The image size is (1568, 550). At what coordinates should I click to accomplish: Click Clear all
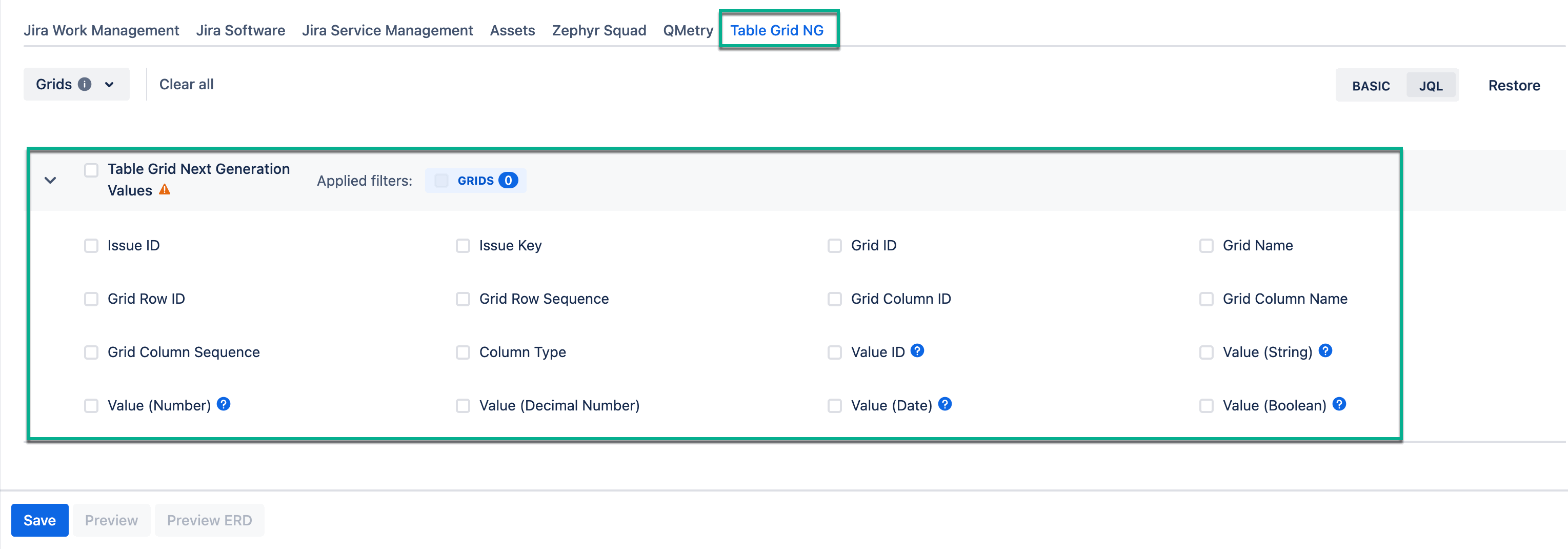(x=186, y=84)
